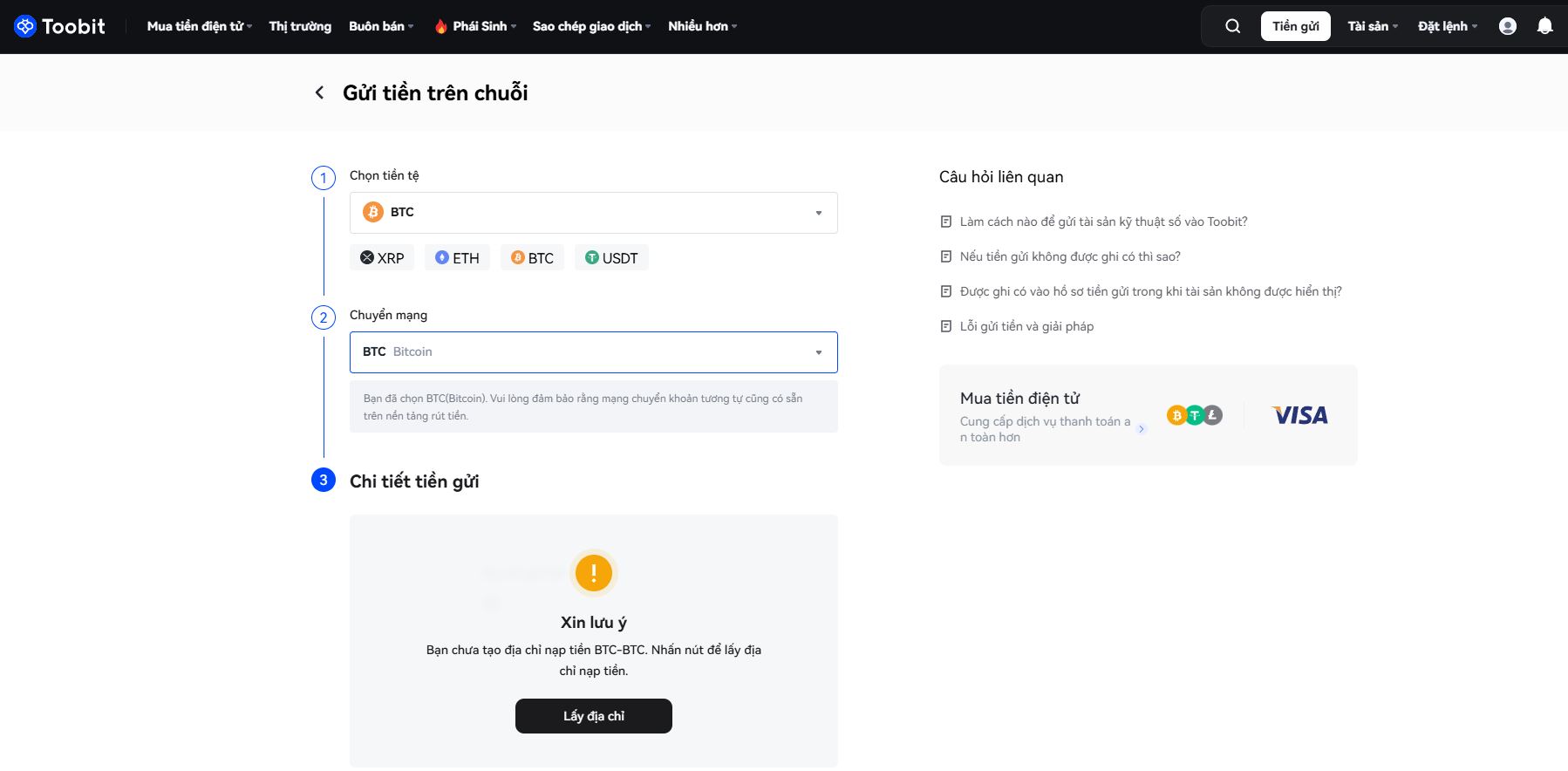Expand the 'Mua tiền điện tử' menu
Image resolution: width=1568 pixels, height=771 pixels.
click(x=200, y=26)
